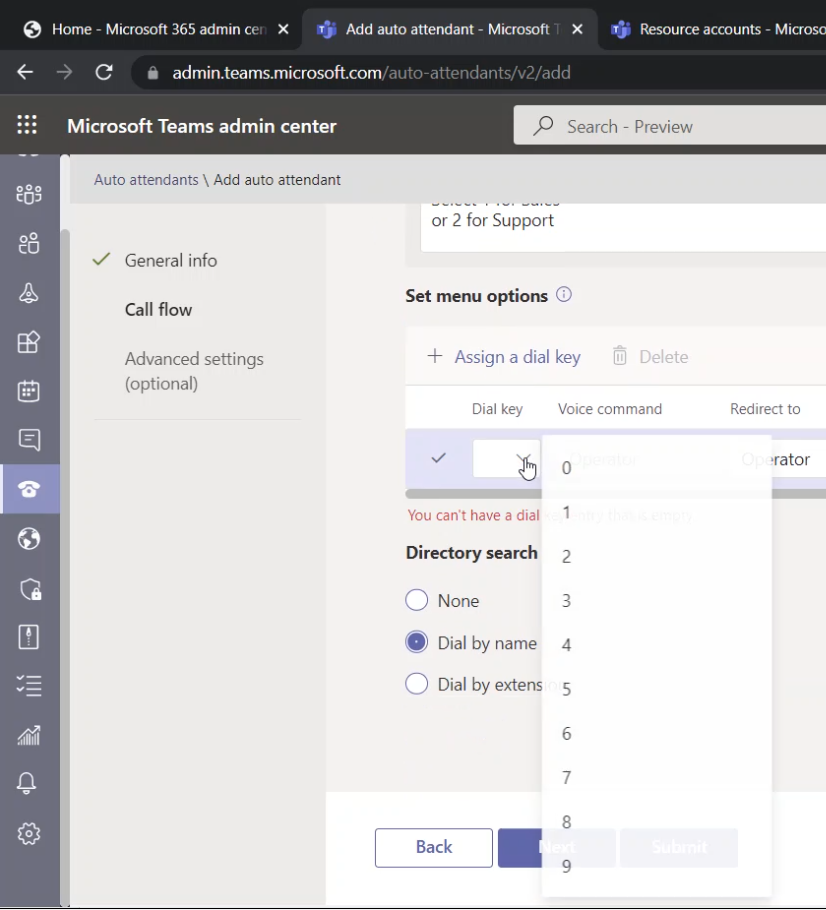Open Voice section phone icon in sidebar

pyautogui.click(x=29, y=489)
